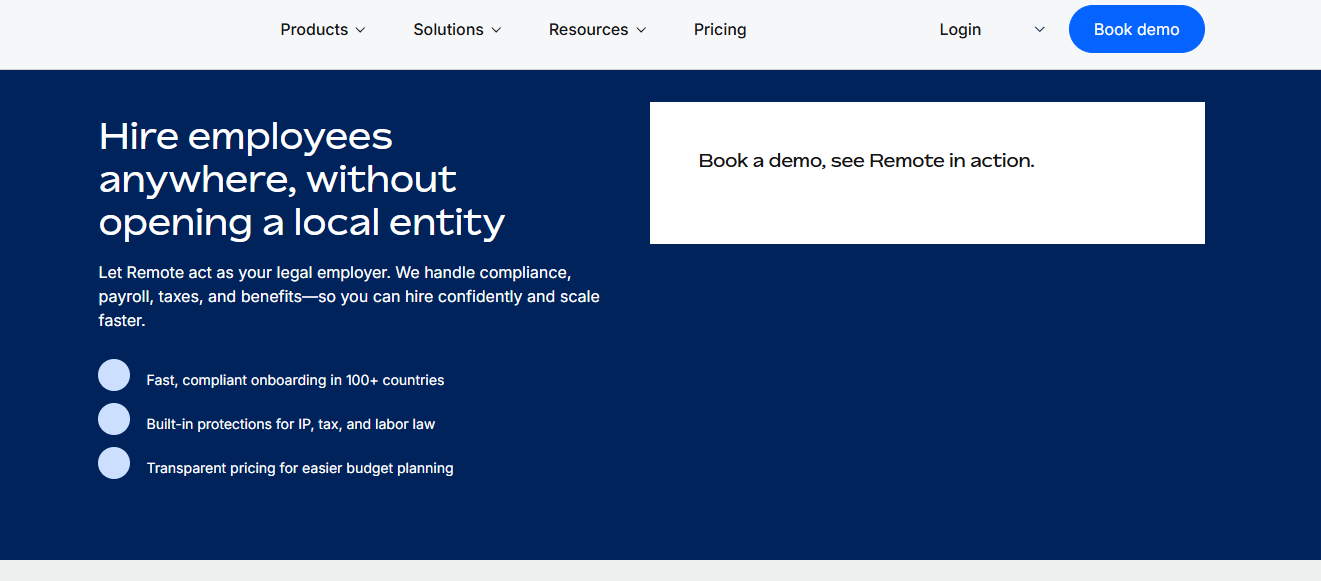The image size is (1321, 581).
Task: Click the white demo panel area
Action: click(927, 210)
